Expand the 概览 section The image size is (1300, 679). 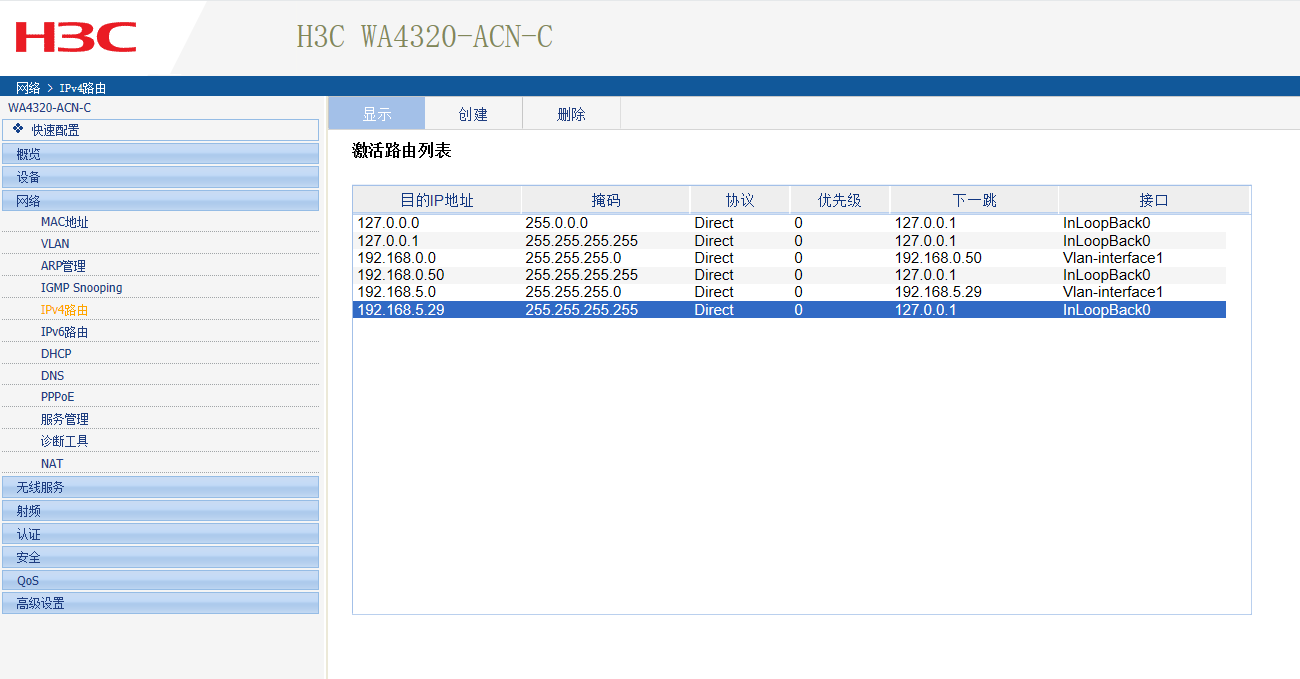[x=160, y=154]
